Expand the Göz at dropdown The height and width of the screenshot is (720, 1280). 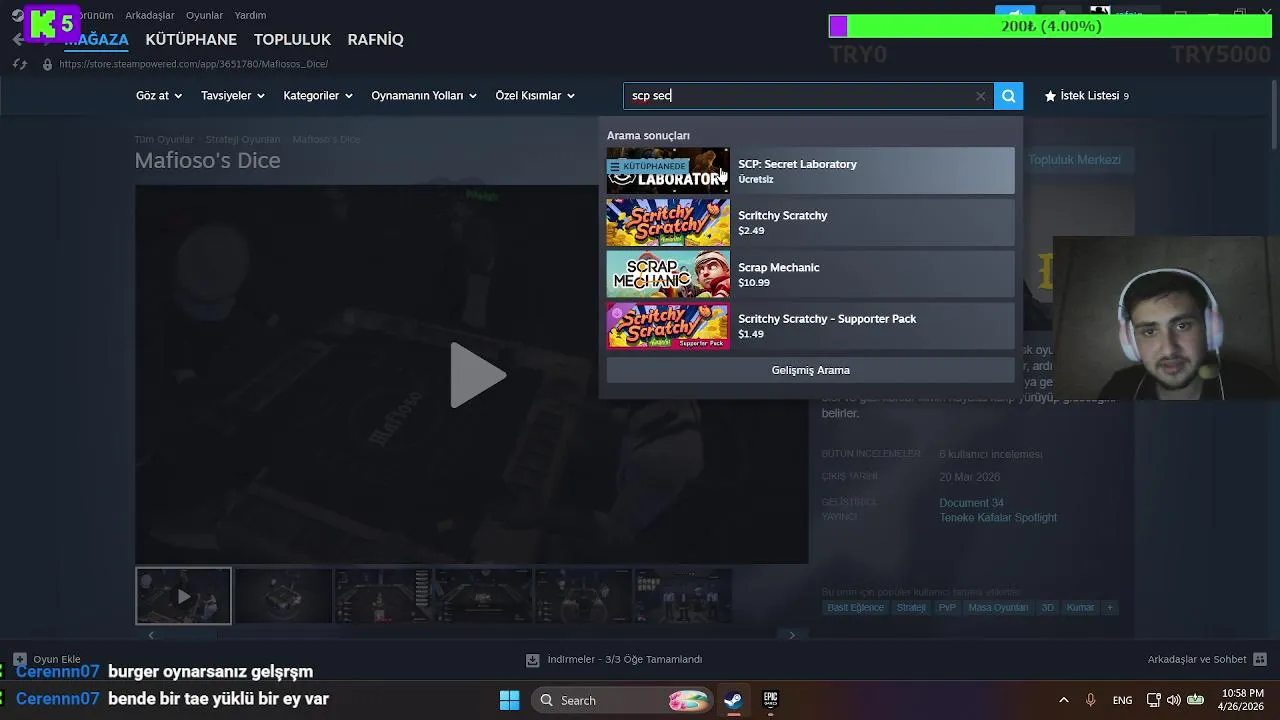[159, 96]
